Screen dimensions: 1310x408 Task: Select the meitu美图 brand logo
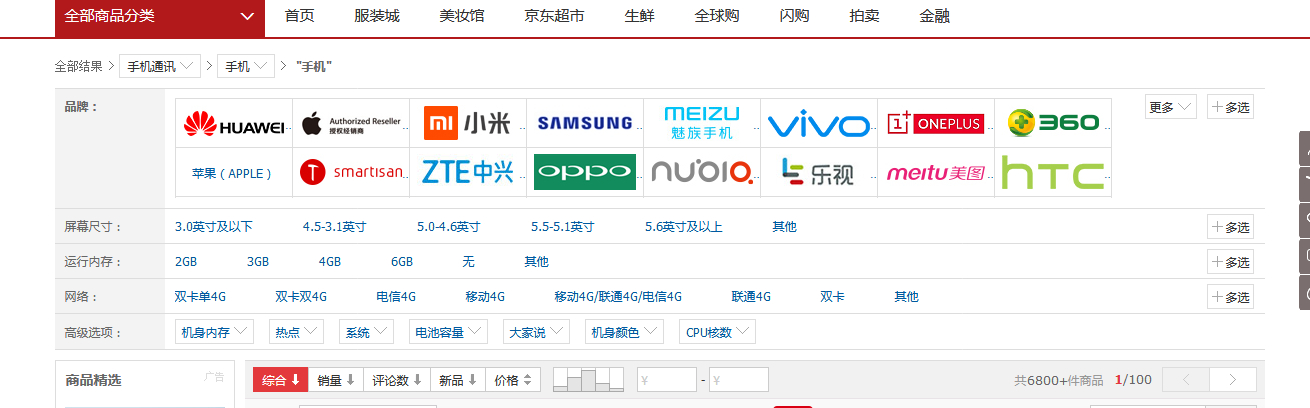[936, 172]
